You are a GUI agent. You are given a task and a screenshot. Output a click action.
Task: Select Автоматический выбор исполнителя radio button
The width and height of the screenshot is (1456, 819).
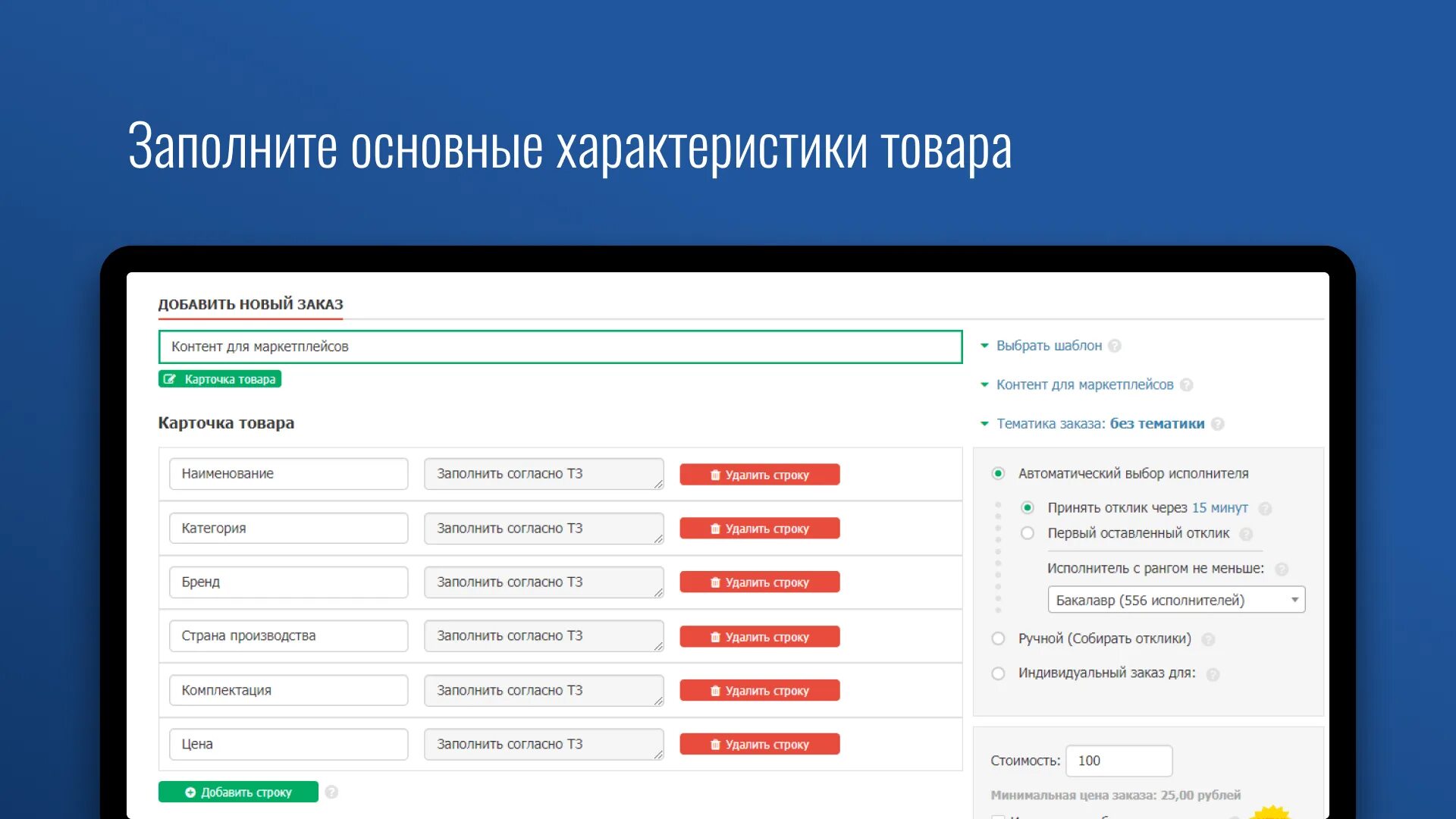click(998, 474)
